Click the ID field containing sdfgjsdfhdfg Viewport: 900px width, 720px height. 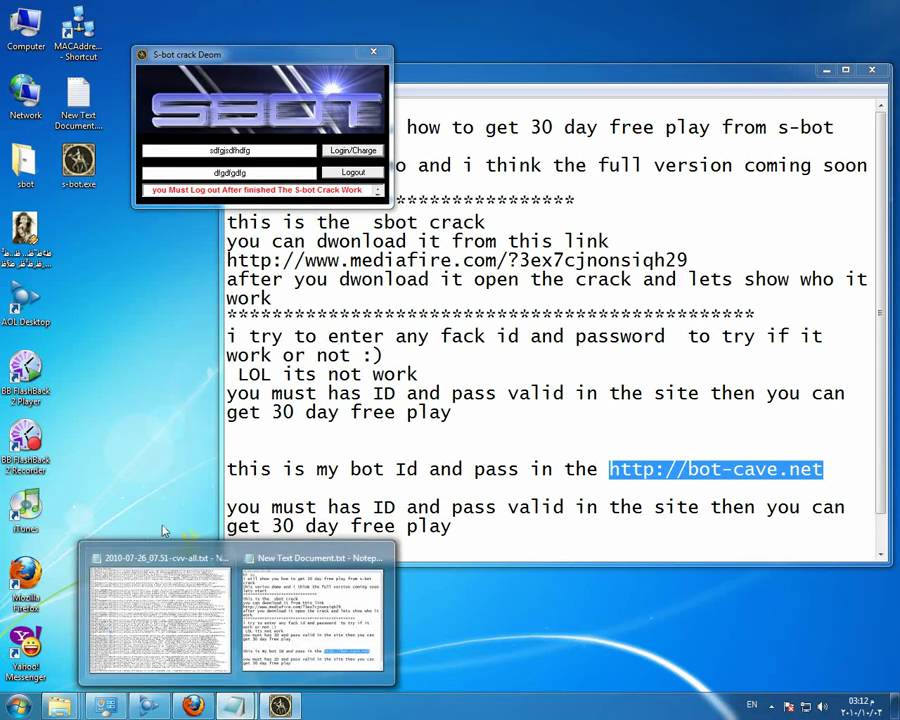pos(229,150)
